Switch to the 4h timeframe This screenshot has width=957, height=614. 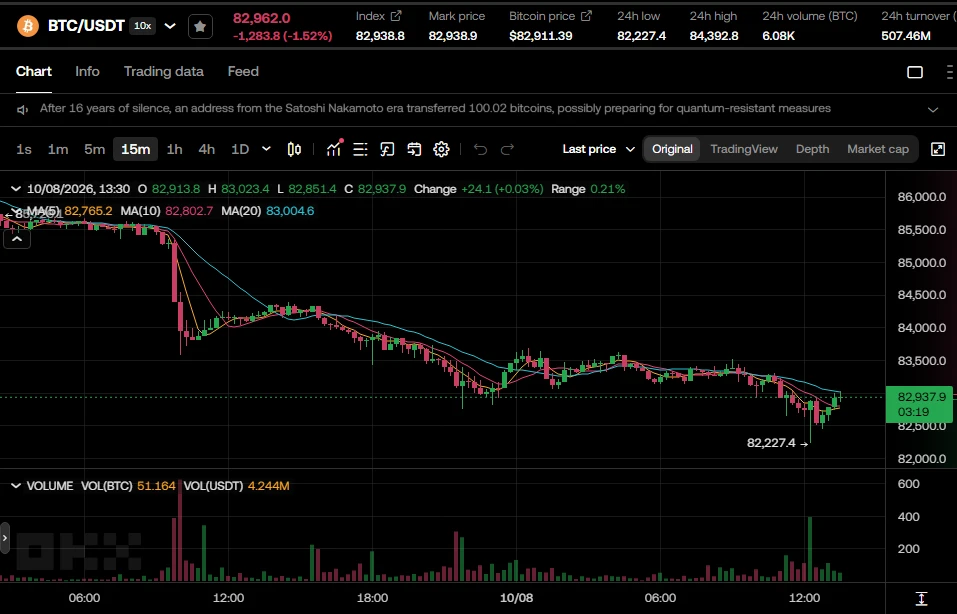click(x=207, y=149)
